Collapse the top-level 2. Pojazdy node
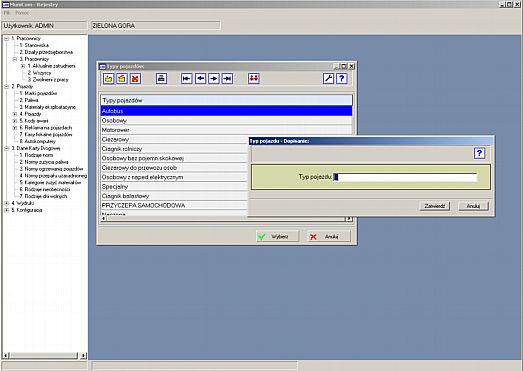 pos(7,86)
